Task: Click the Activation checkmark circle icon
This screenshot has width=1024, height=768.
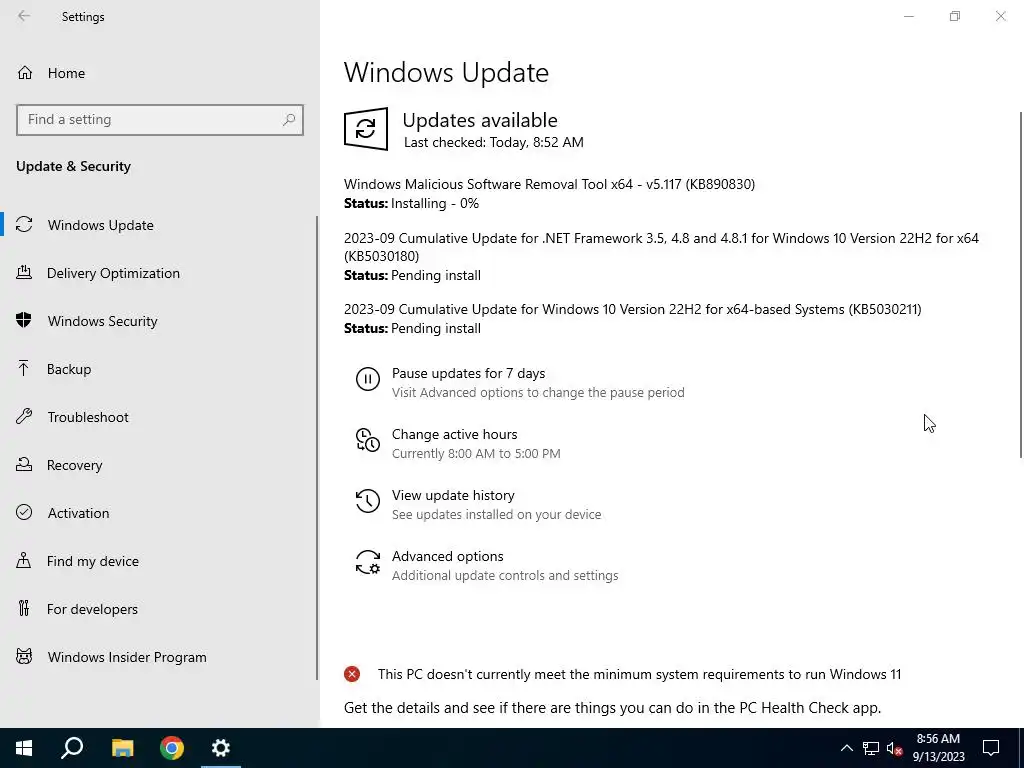Action: [x=24, y=512]
